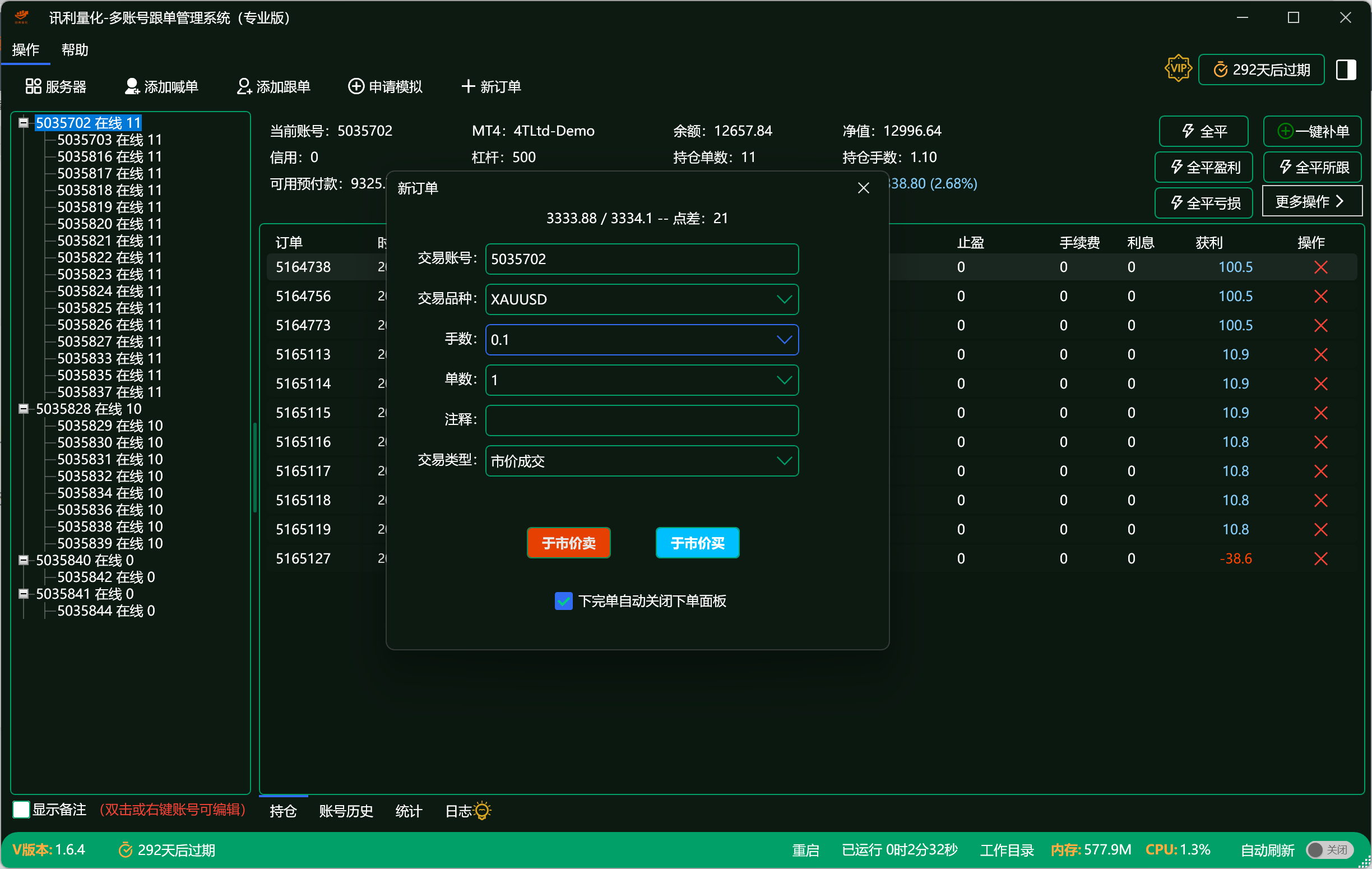This screenshot has height=869, width=1372.
Task: Open the 交易品种 XAUUSD dropdown
Action: [x=785, y=299]
